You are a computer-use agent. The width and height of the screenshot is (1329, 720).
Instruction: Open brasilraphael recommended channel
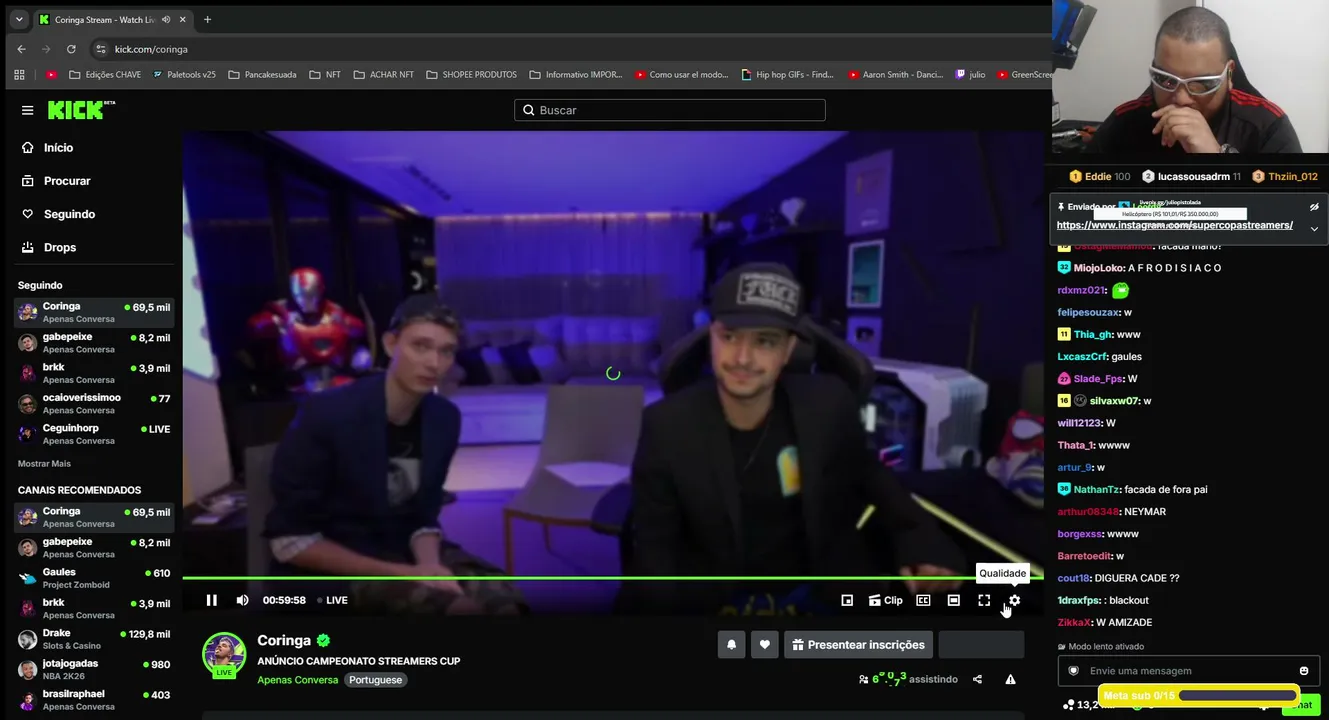pos(94,700)
